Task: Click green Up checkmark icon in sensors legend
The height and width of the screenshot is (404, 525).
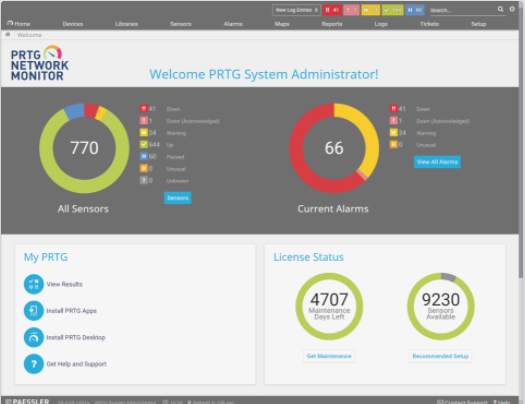Action: [144, 144]
